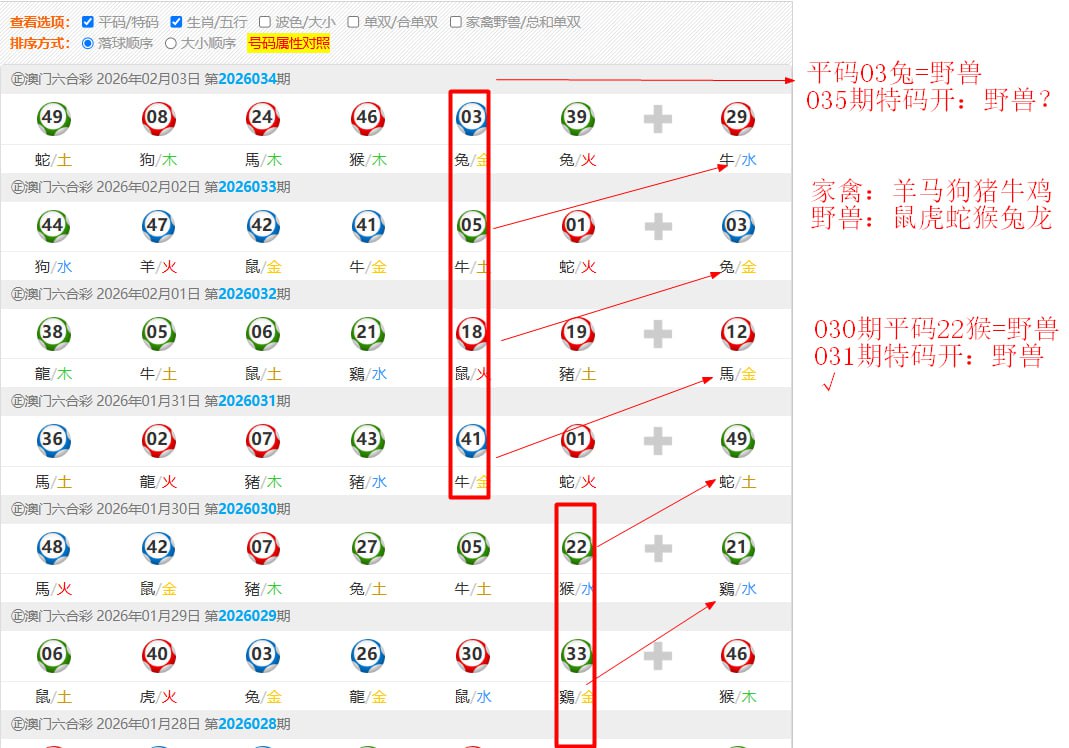Select the 落球顺序 sort radio button
1069x748 pixels.
(x=88, y=43)
